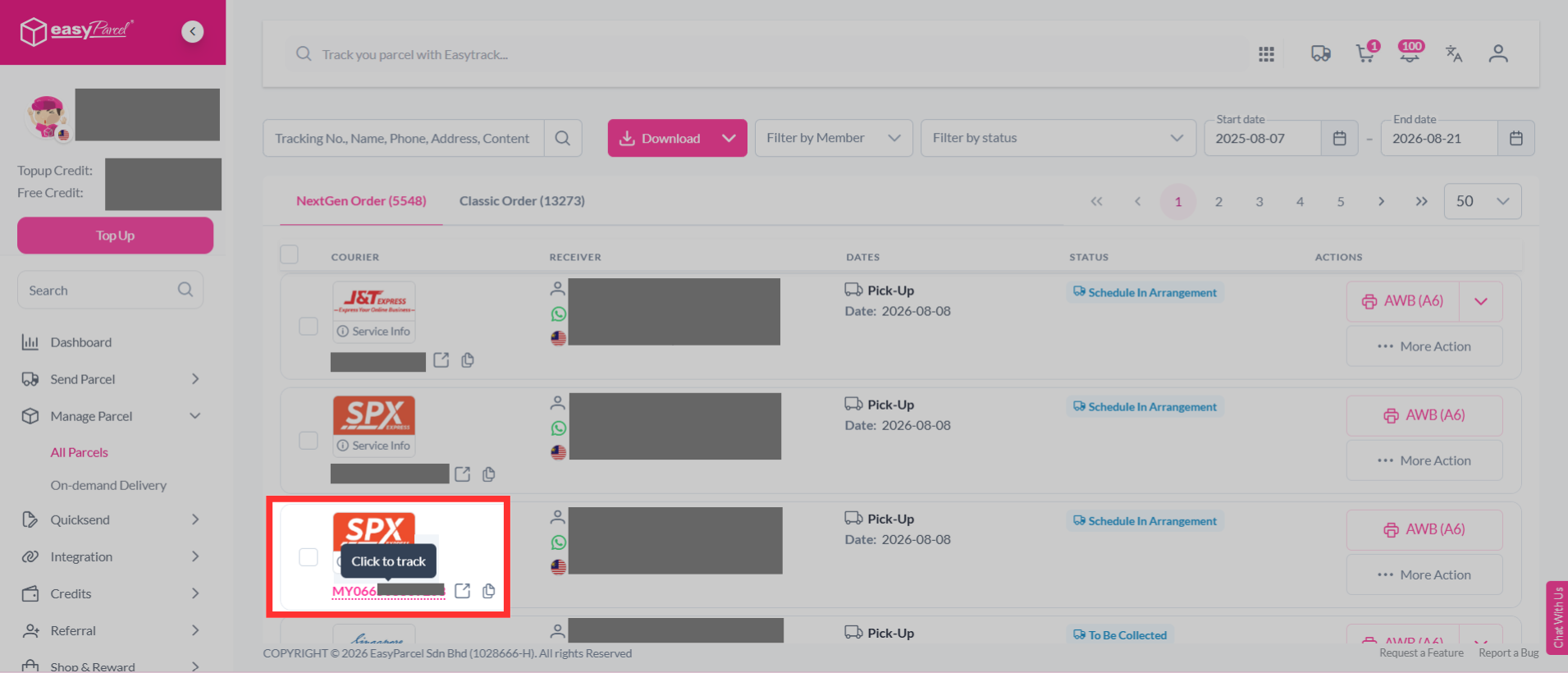Click Request a Feature link
Screen dimensions: 1568x673
pos(1421,653)
